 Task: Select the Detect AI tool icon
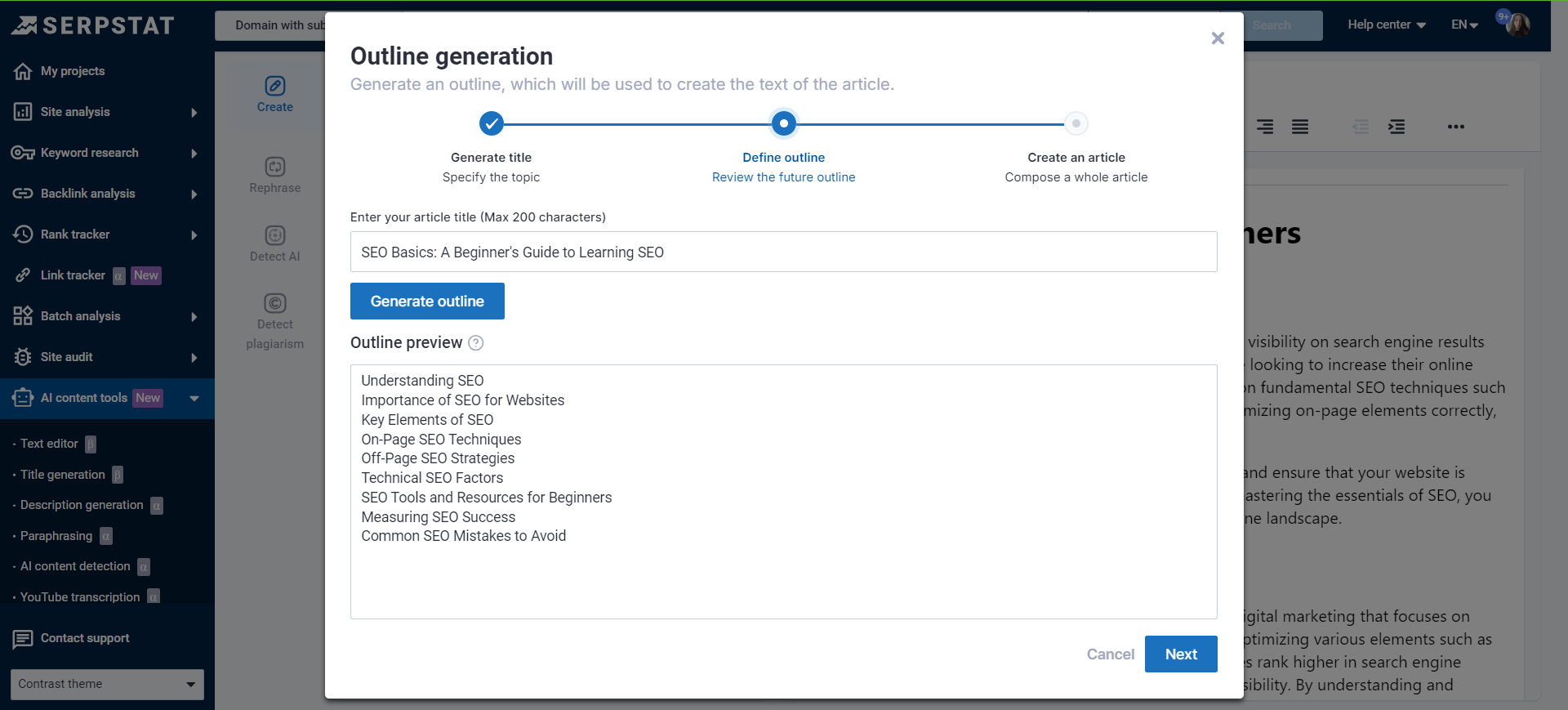pyautogui.click(x=275, y=235)
